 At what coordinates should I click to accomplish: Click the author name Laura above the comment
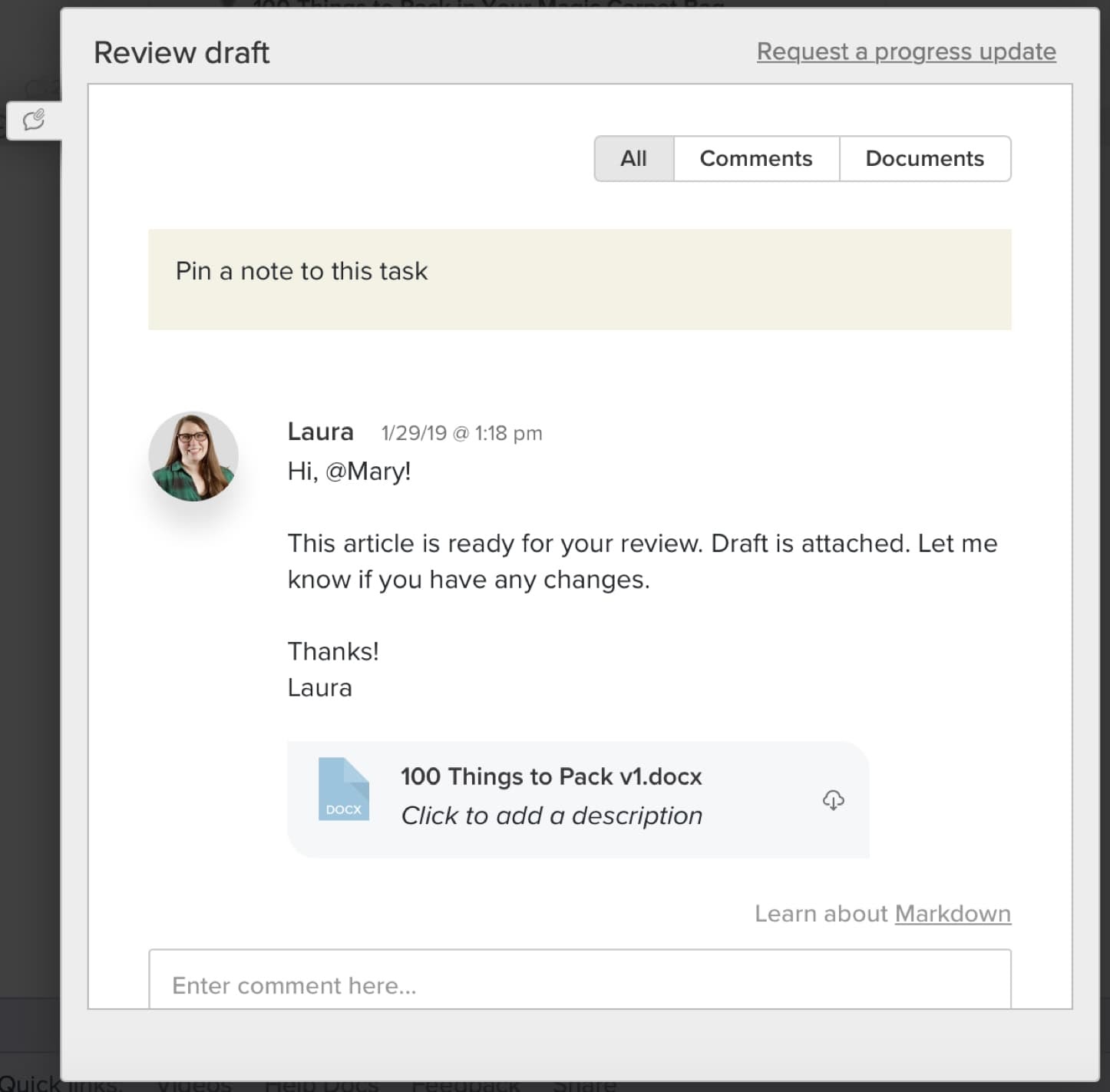point(320,432)
